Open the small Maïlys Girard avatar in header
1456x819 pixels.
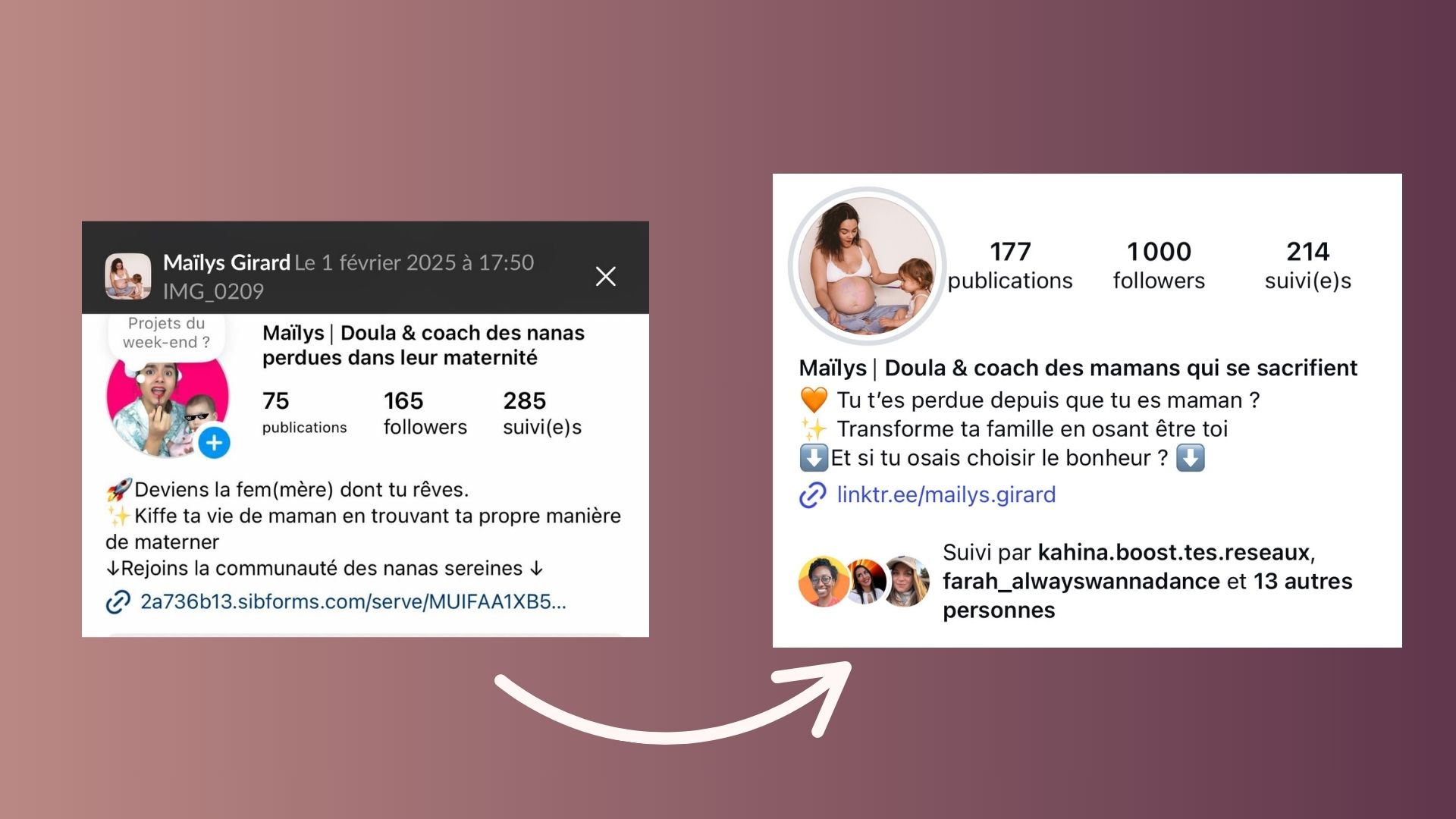pyautogui.click(x=127, y=276)
